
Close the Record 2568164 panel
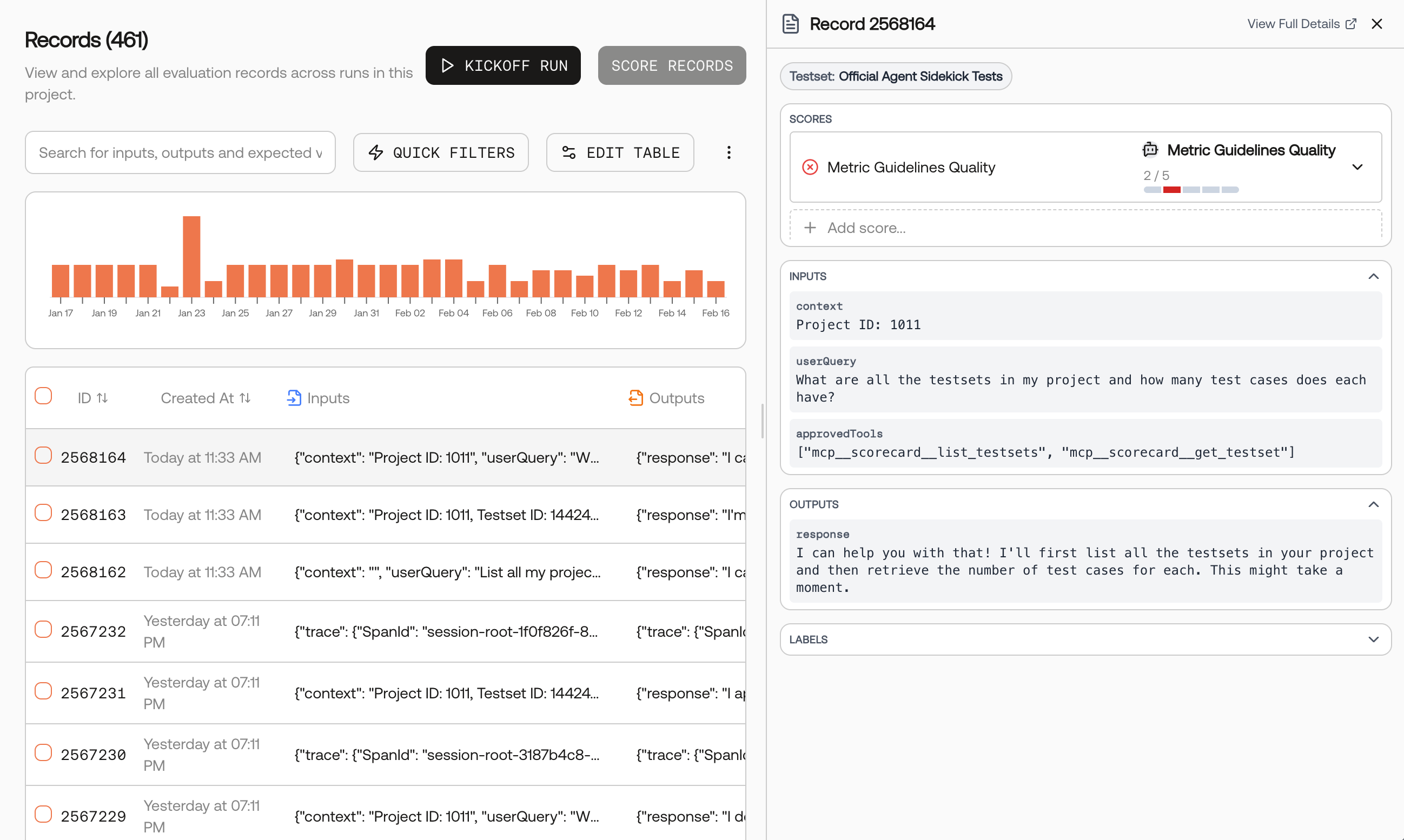click(x=1377, y=24)
